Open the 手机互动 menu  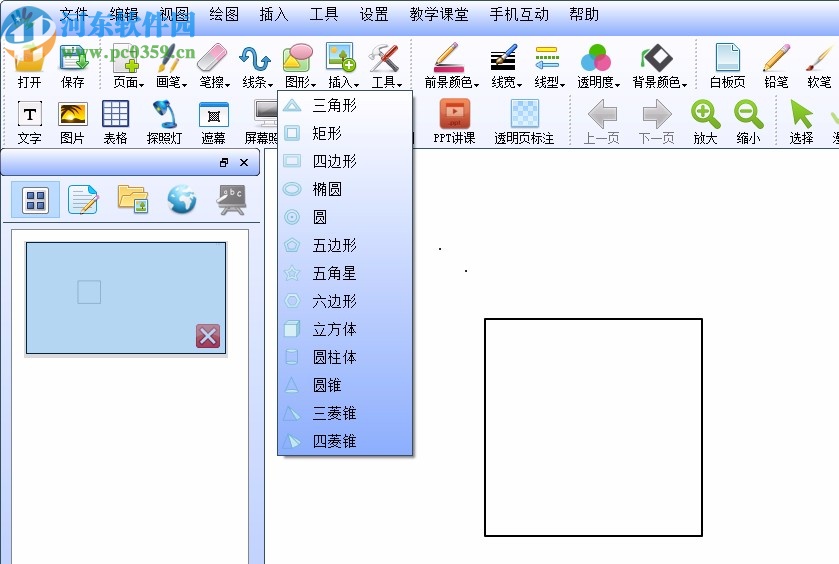(519, 14)
